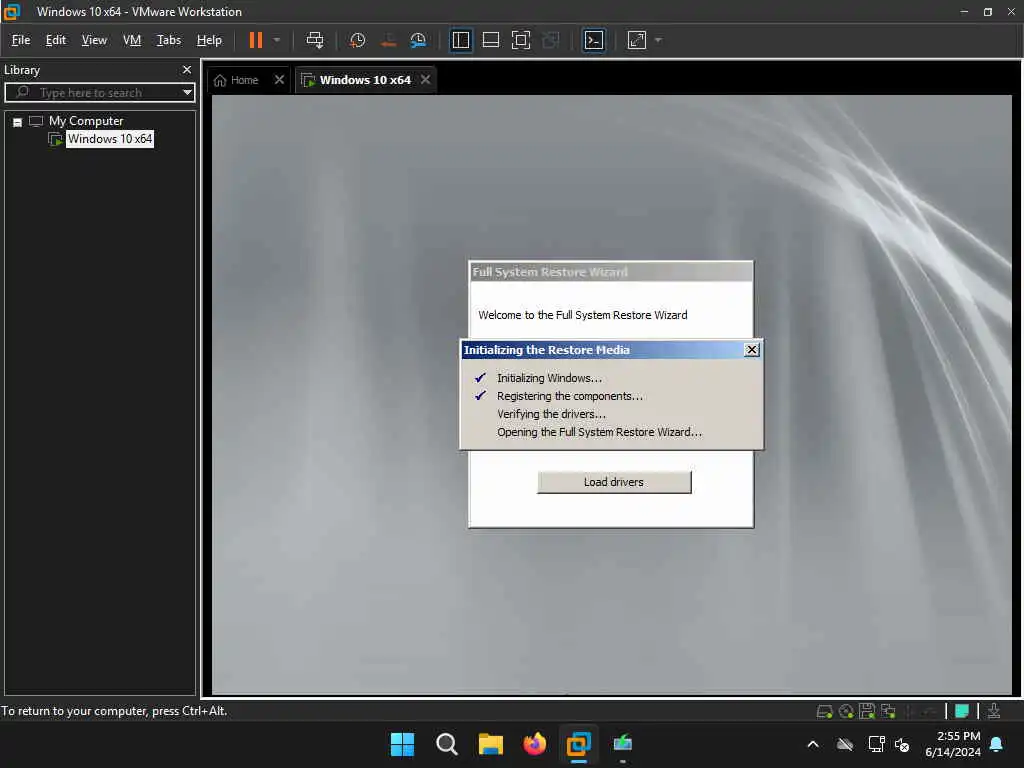
Task: Close the Library panel
Action: pyautogui.click(x=187, y=69)
